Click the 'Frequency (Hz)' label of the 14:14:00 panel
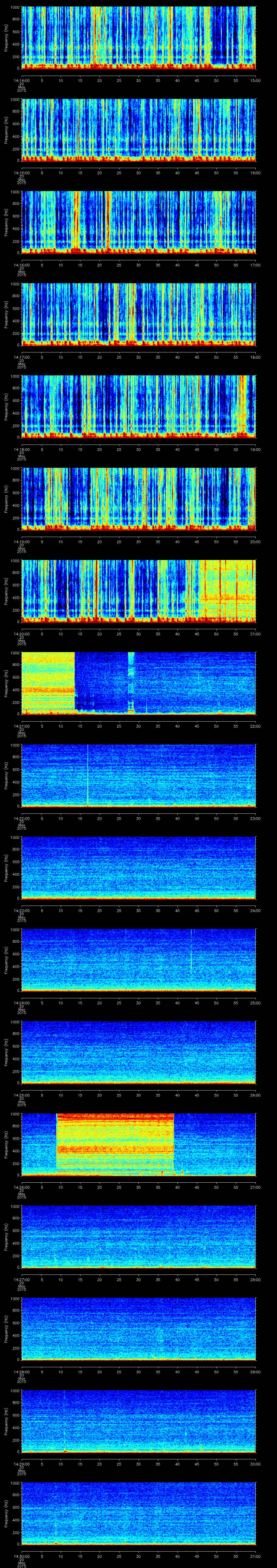Image resolution: width=277 pixels, height=1568 pixels. pyautogui.click(x=6, y=38)
